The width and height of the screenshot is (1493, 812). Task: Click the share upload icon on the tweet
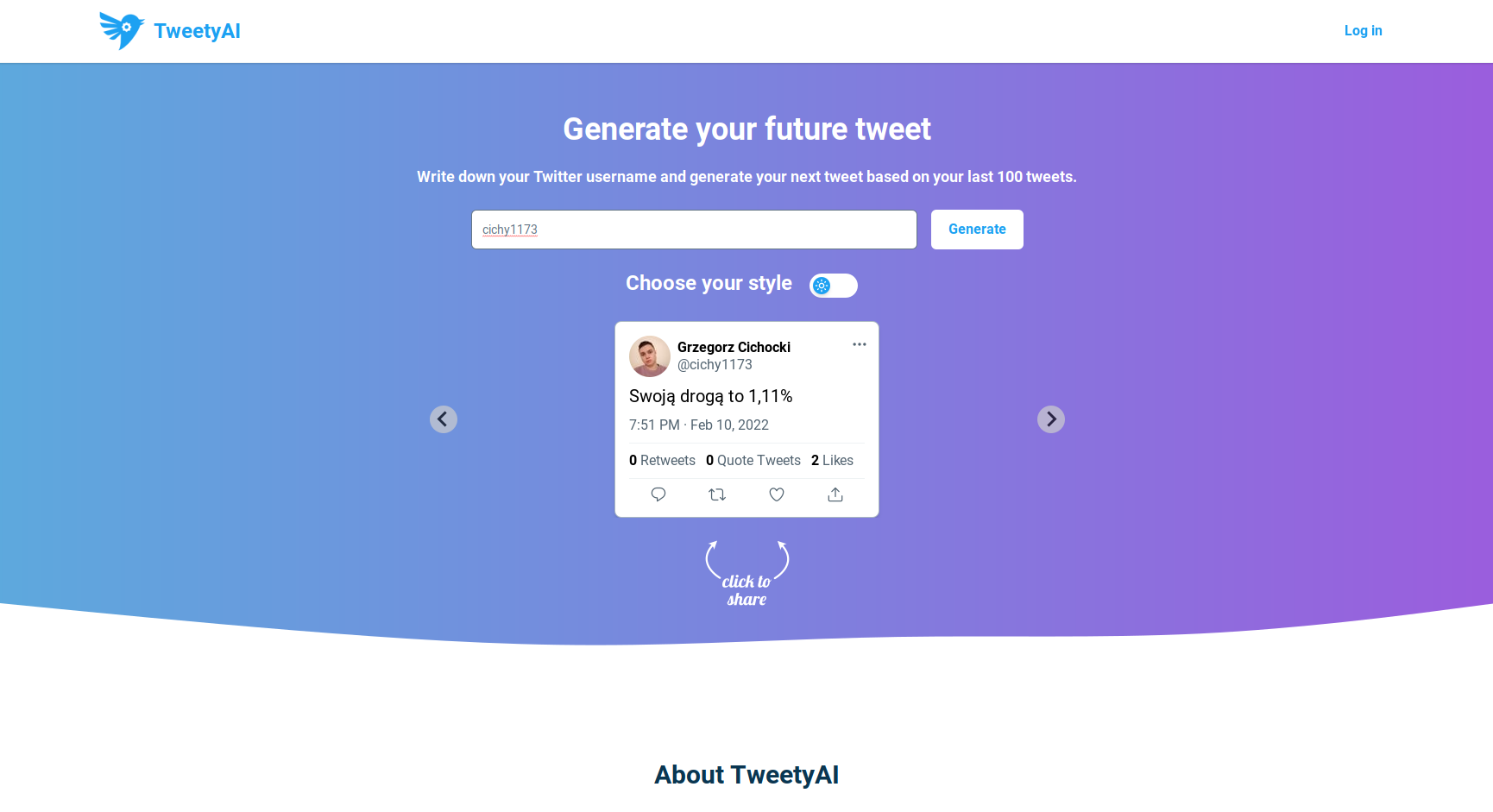click(x=835, y=494)
